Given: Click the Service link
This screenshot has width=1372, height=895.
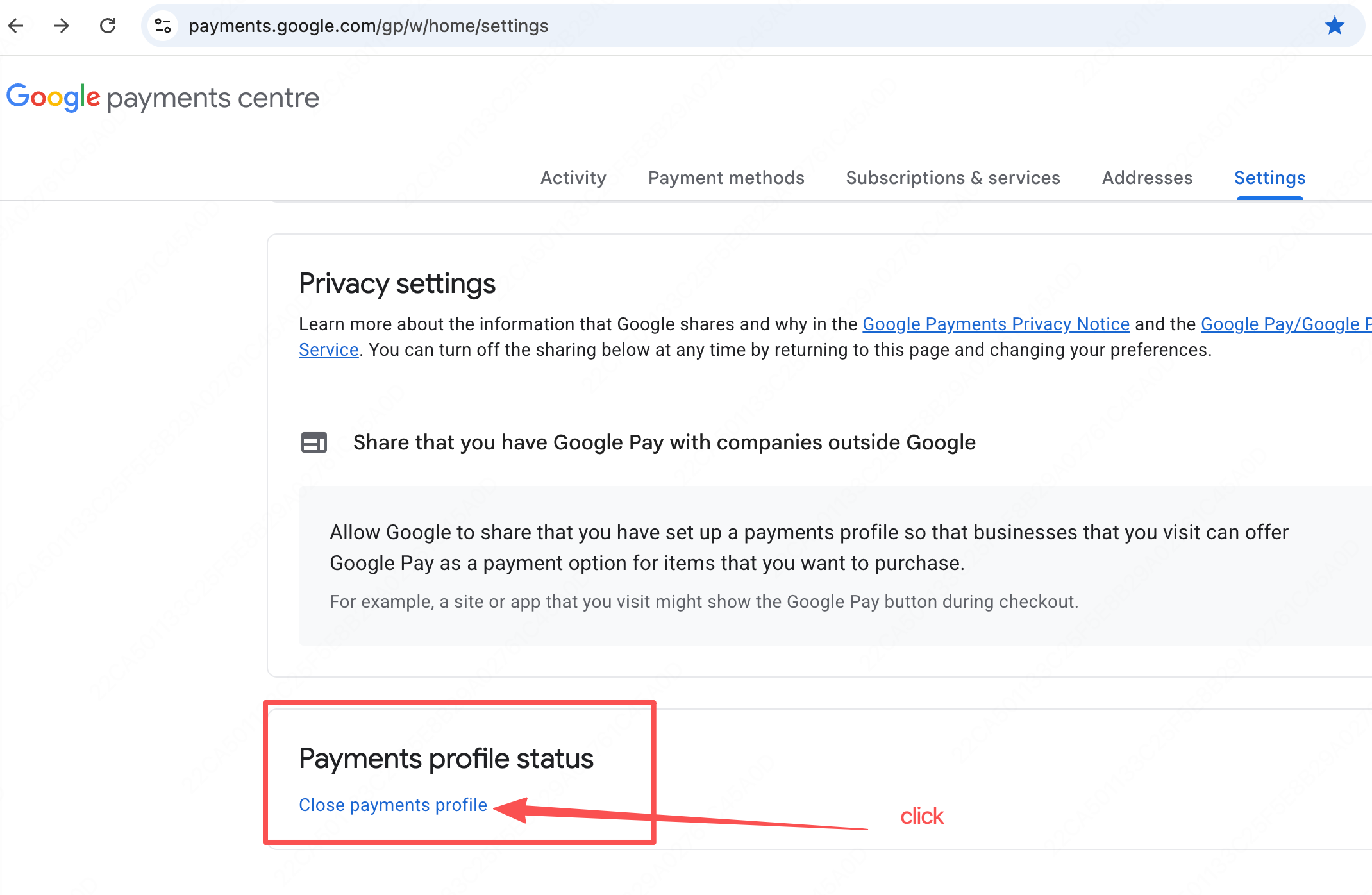Looking at the screenshot, I should tap(328, 350).
